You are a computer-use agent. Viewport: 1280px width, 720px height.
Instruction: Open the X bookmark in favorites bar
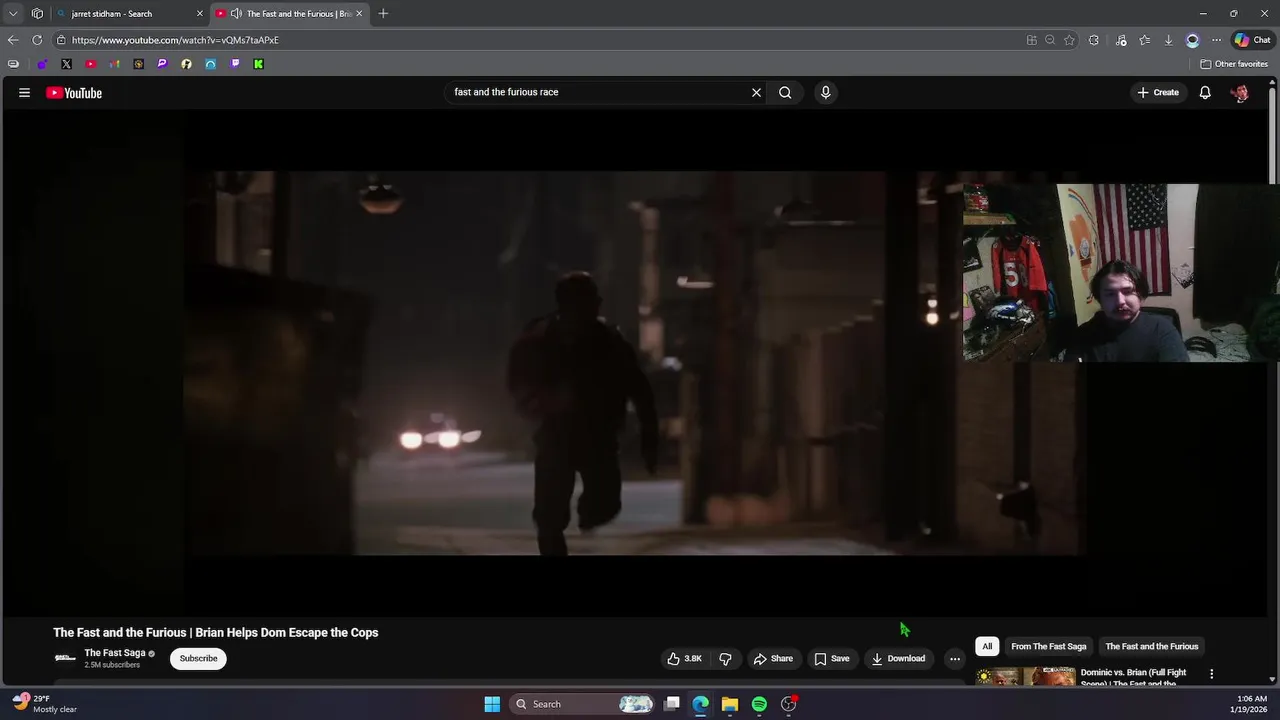[x=66, y=64]
